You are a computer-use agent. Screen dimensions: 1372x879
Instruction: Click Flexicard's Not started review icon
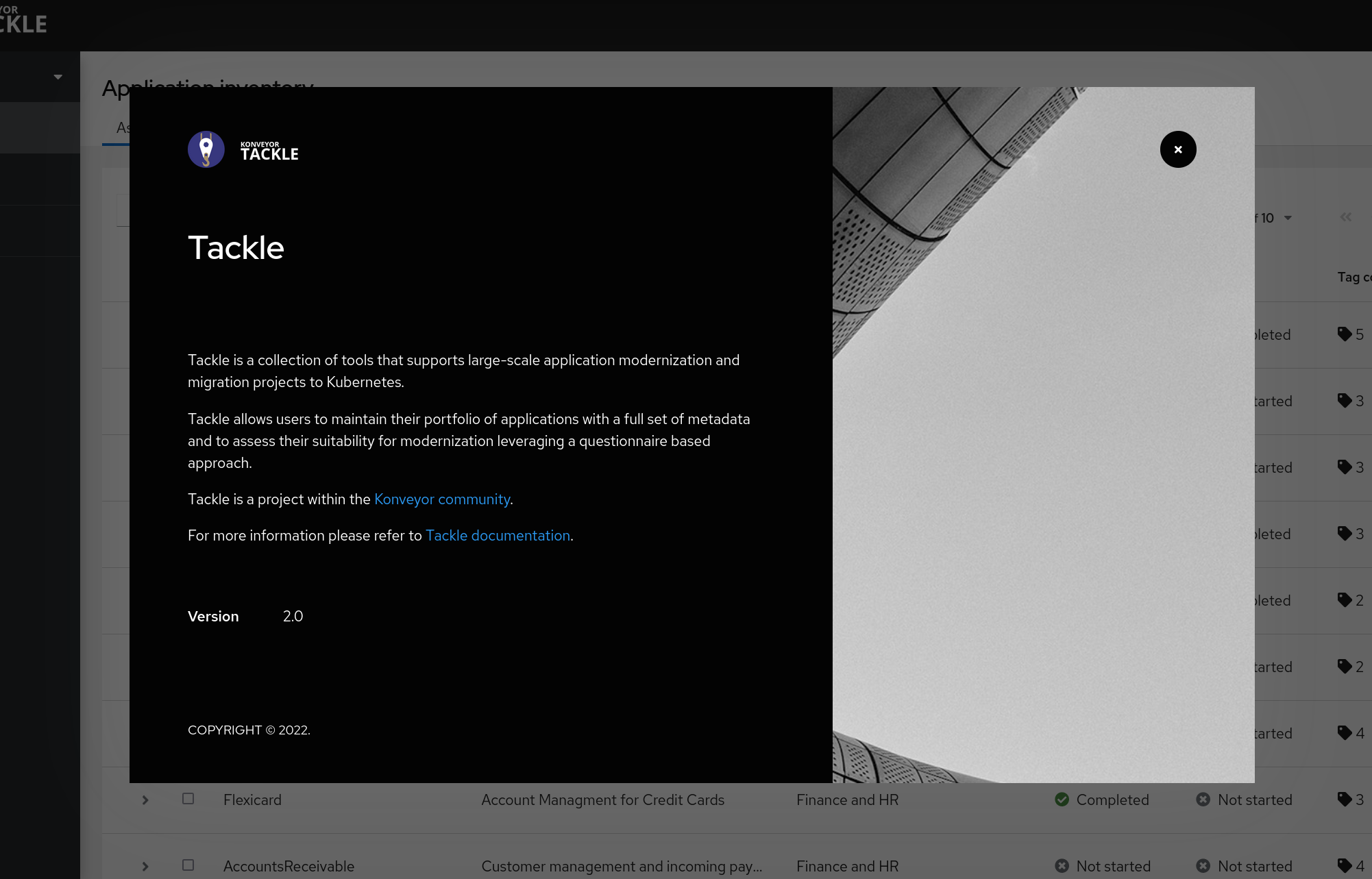(x=1203, y=800)
